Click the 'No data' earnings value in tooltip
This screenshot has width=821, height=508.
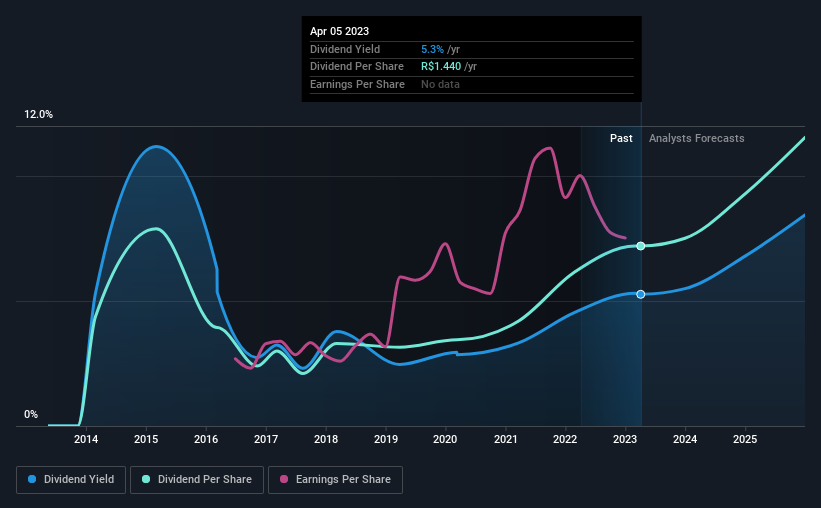click(x=440, y=84)
